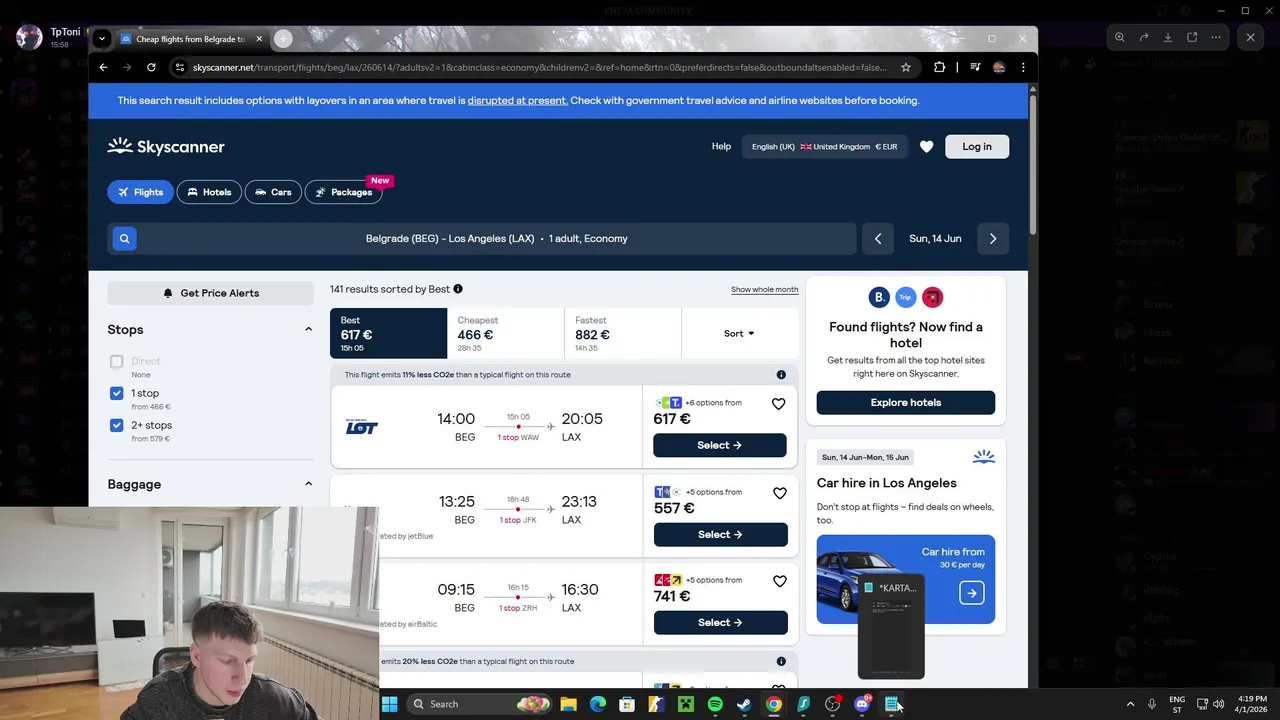The height and width of the screenshot is (720, 1280).
Task: Bookmark this page with the star icon
Action: (906, 67)
